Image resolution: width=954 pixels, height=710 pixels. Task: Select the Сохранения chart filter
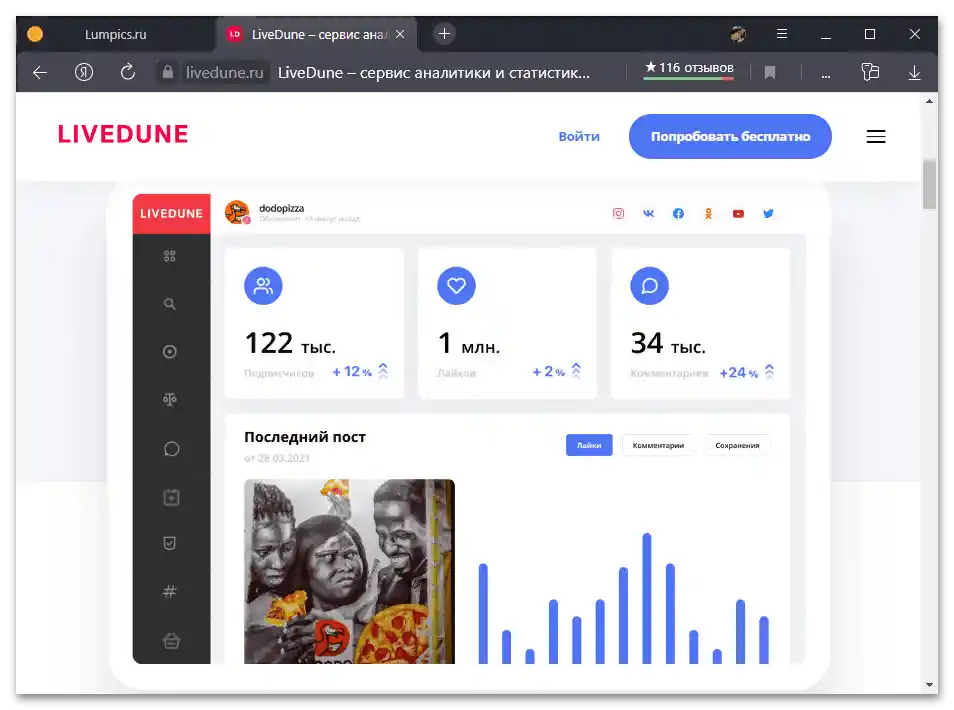point(737,445)
